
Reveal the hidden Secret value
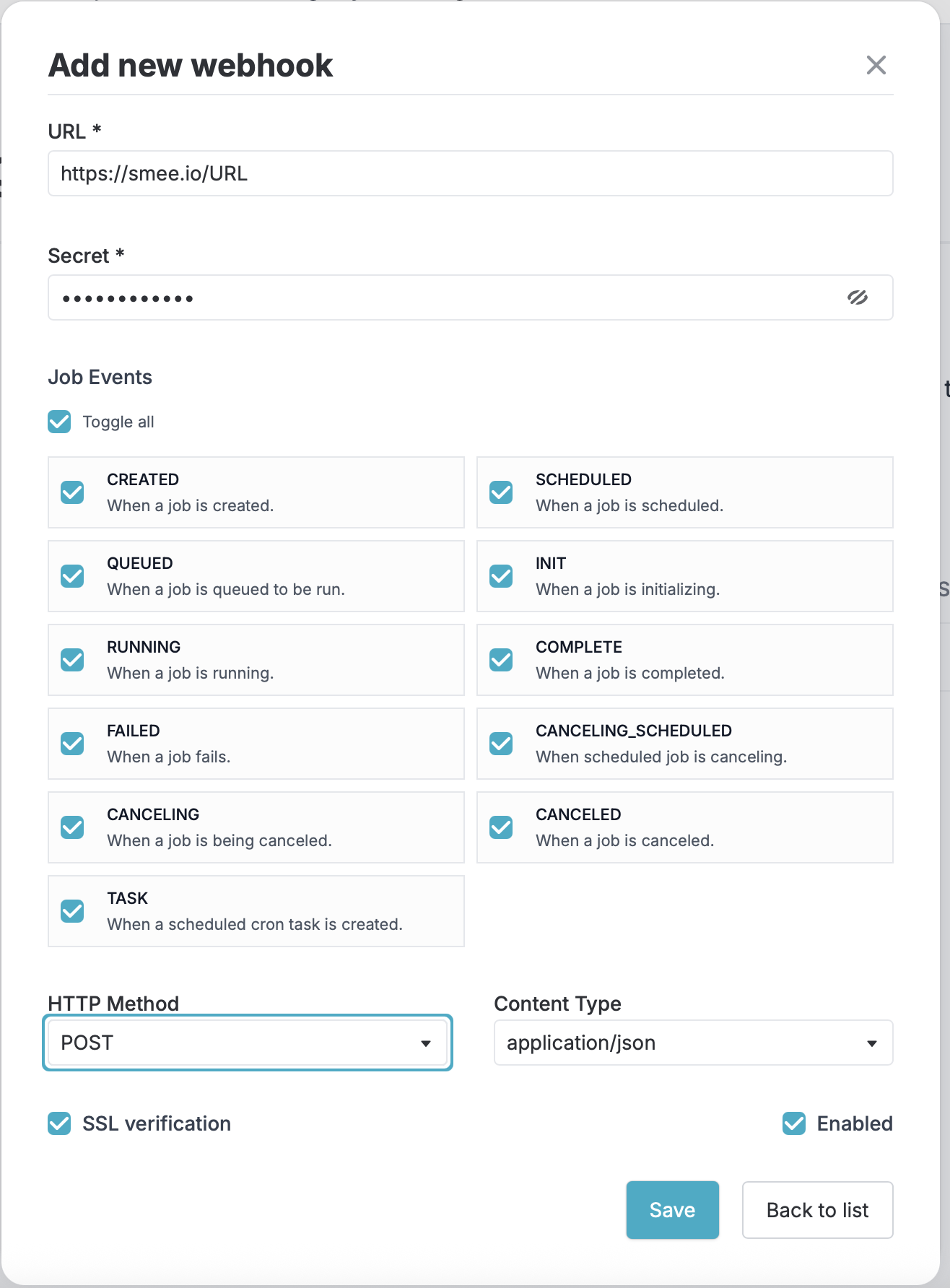pyautogui.click(x=859, y=297)
